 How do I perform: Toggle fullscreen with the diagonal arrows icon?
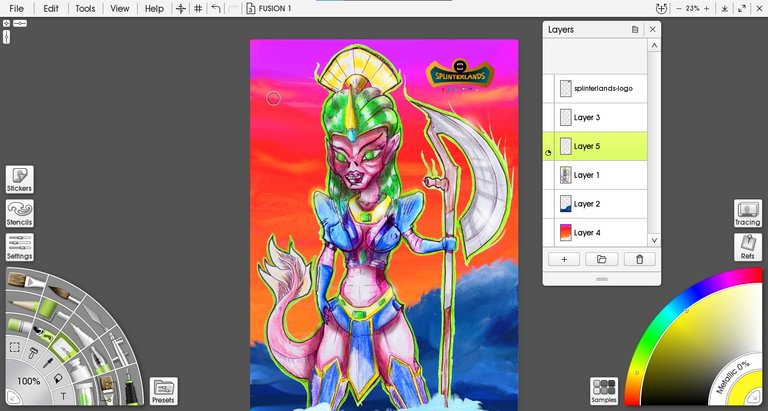[742, 9]
